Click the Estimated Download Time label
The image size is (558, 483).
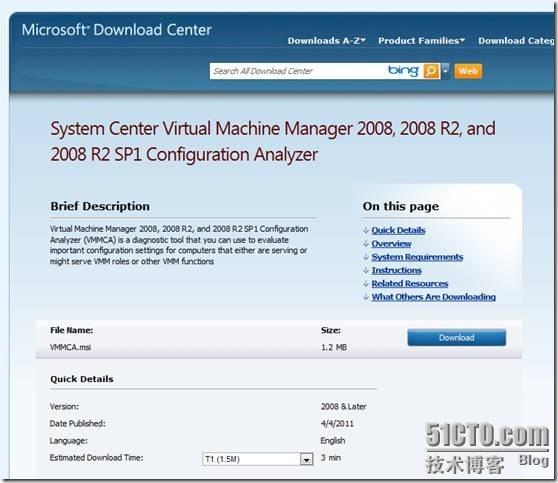[96, 458]
